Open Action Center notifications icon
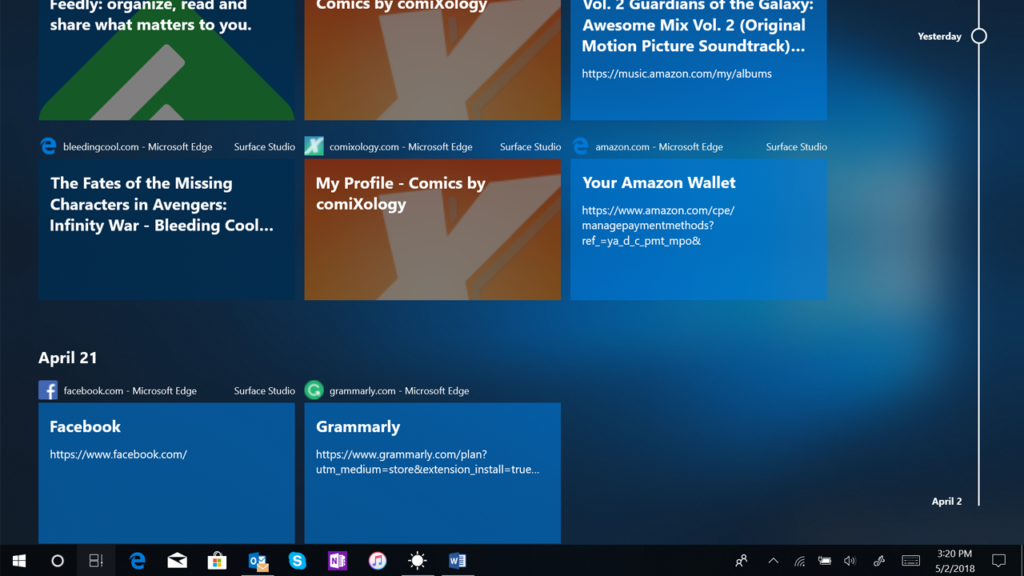 999,560
